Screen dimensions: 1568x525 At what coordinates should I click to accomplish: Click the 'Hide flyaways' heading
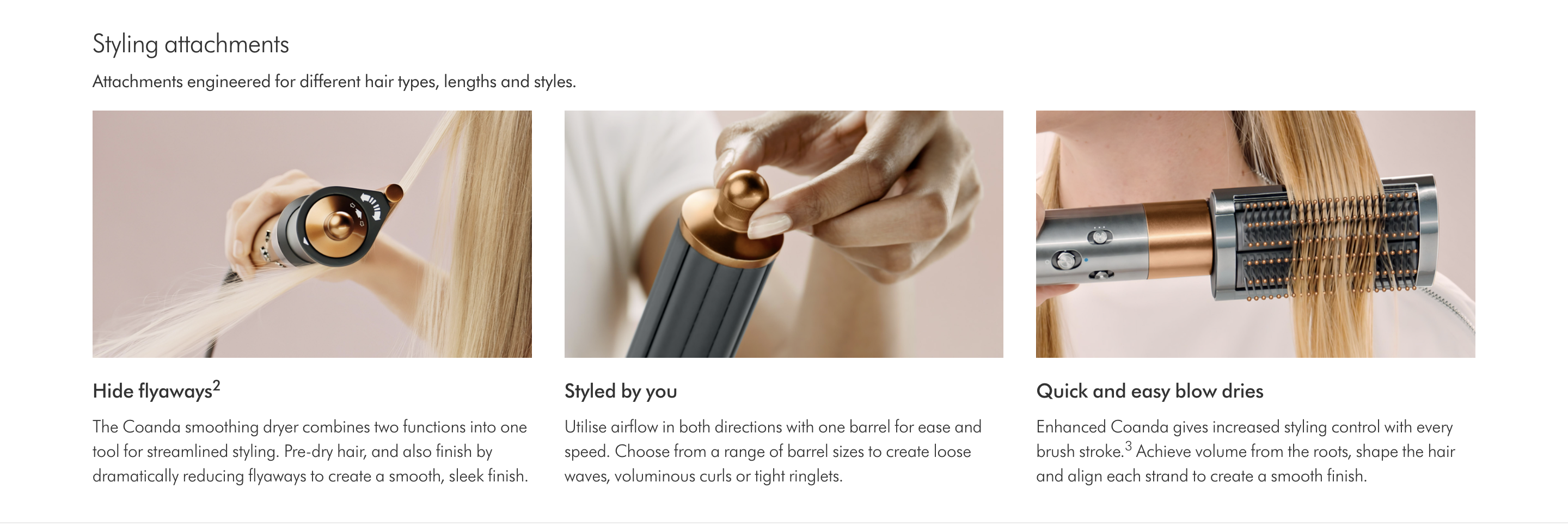tap(152, 391)
